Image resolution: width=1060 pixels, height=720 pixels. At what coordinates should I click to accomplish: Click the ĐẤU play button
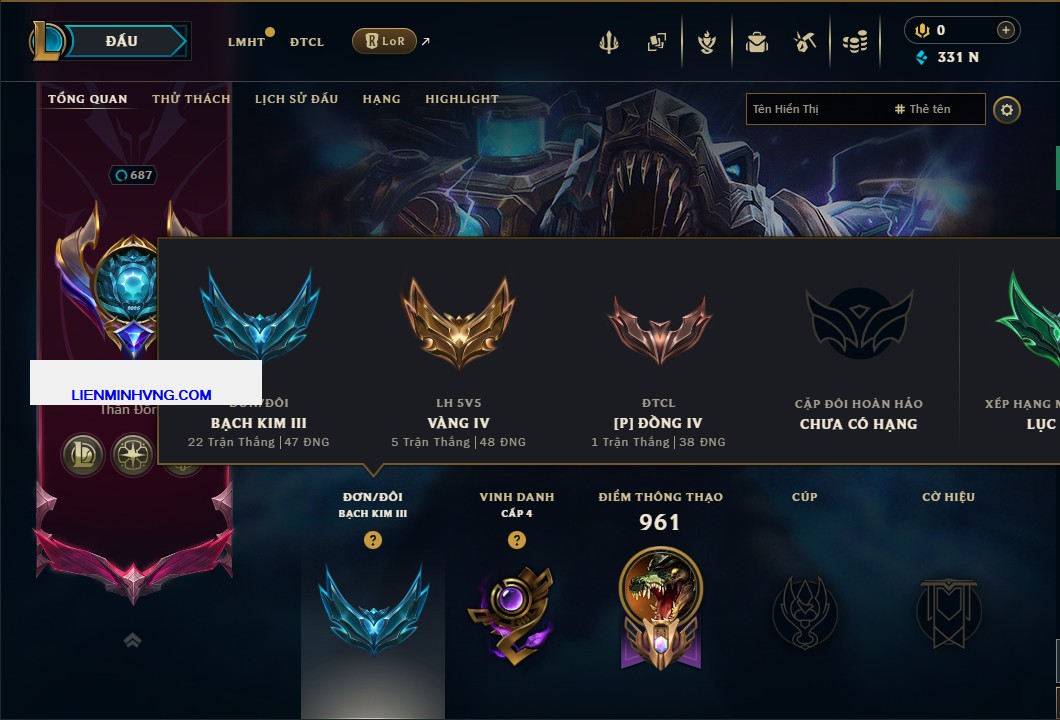pos(122,41)
